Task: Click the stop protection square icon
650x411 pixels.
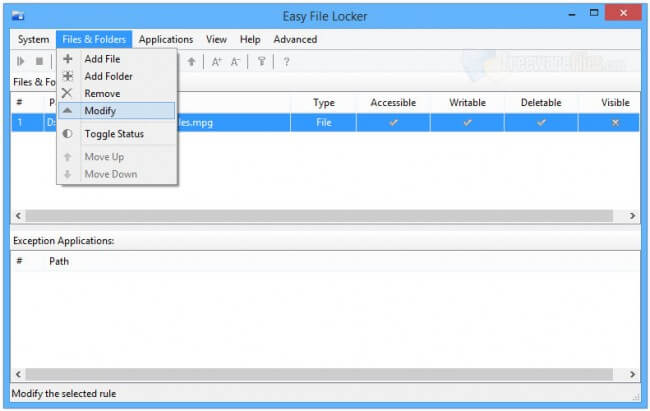Action: tap(39, 62)
